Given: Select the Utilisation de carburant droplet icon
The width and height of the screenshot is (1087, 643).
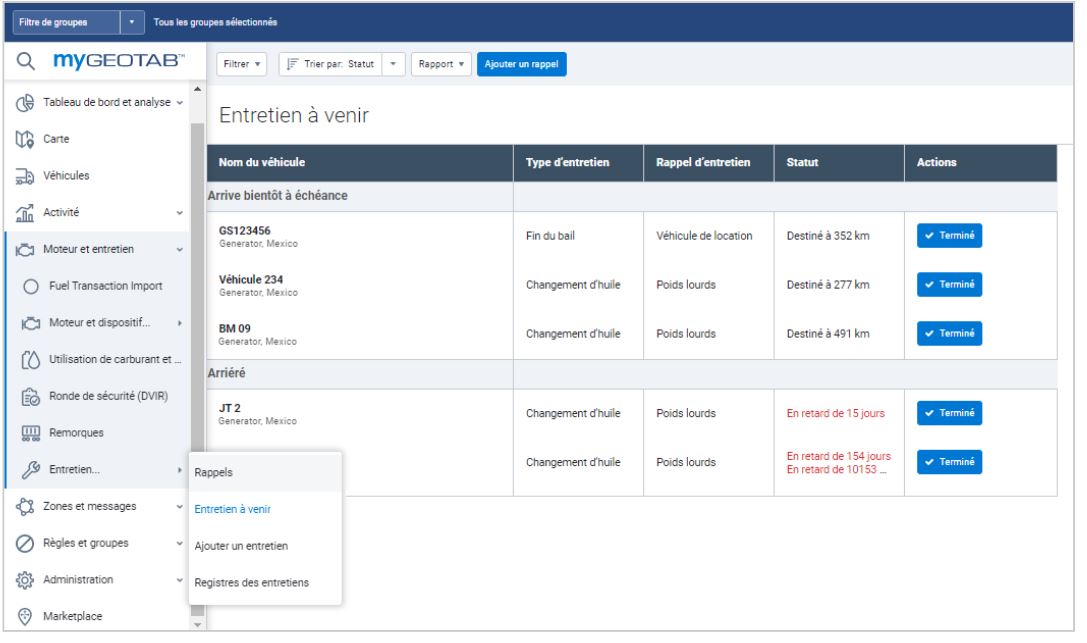Looking at the screenshot, I should tap(29, 359).
